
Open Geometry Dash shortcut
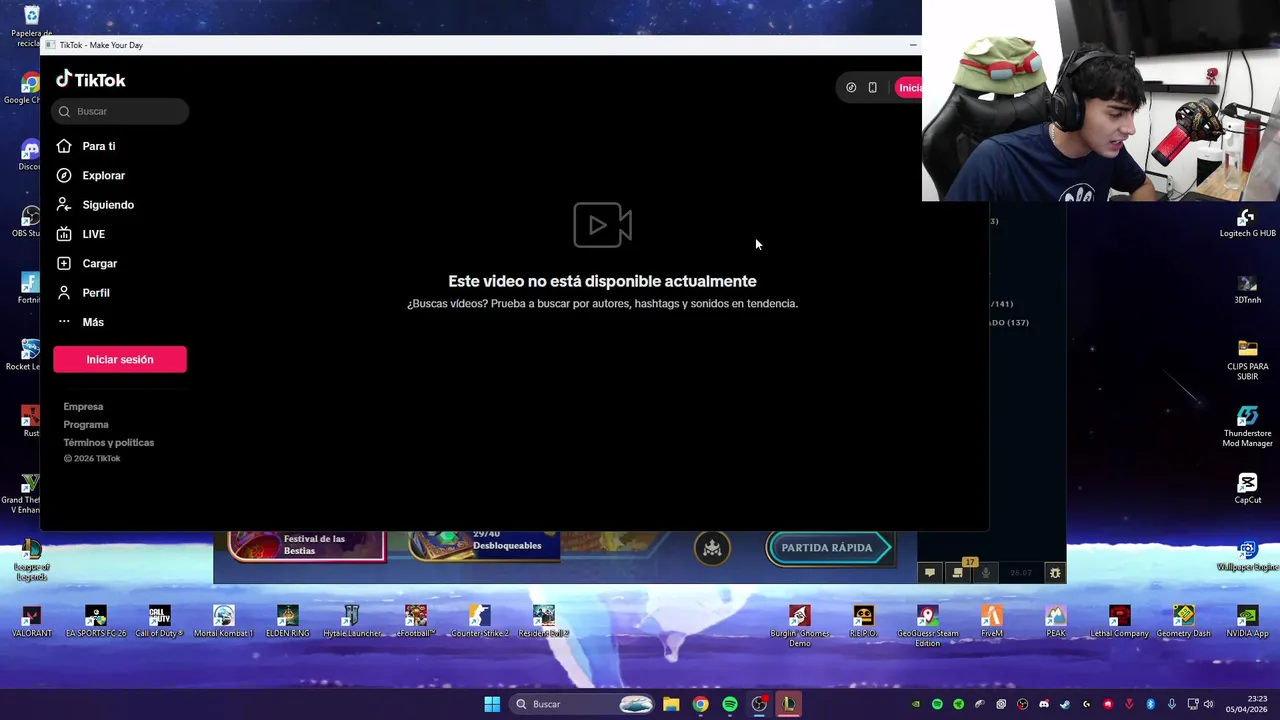(x=1184, y=621)
